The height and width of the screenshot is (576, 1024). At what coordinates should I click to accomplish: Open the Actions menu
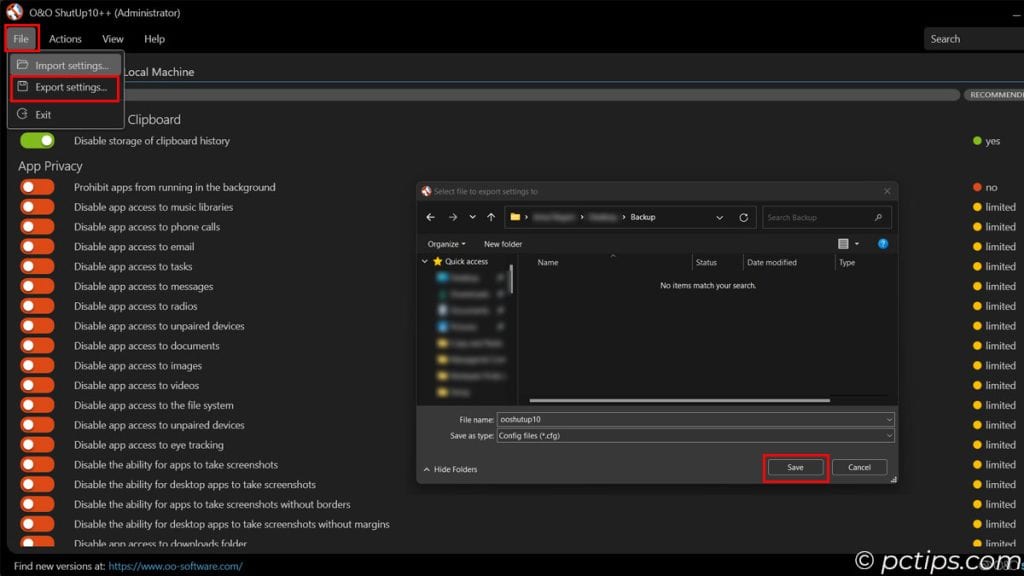coord(65,39)
